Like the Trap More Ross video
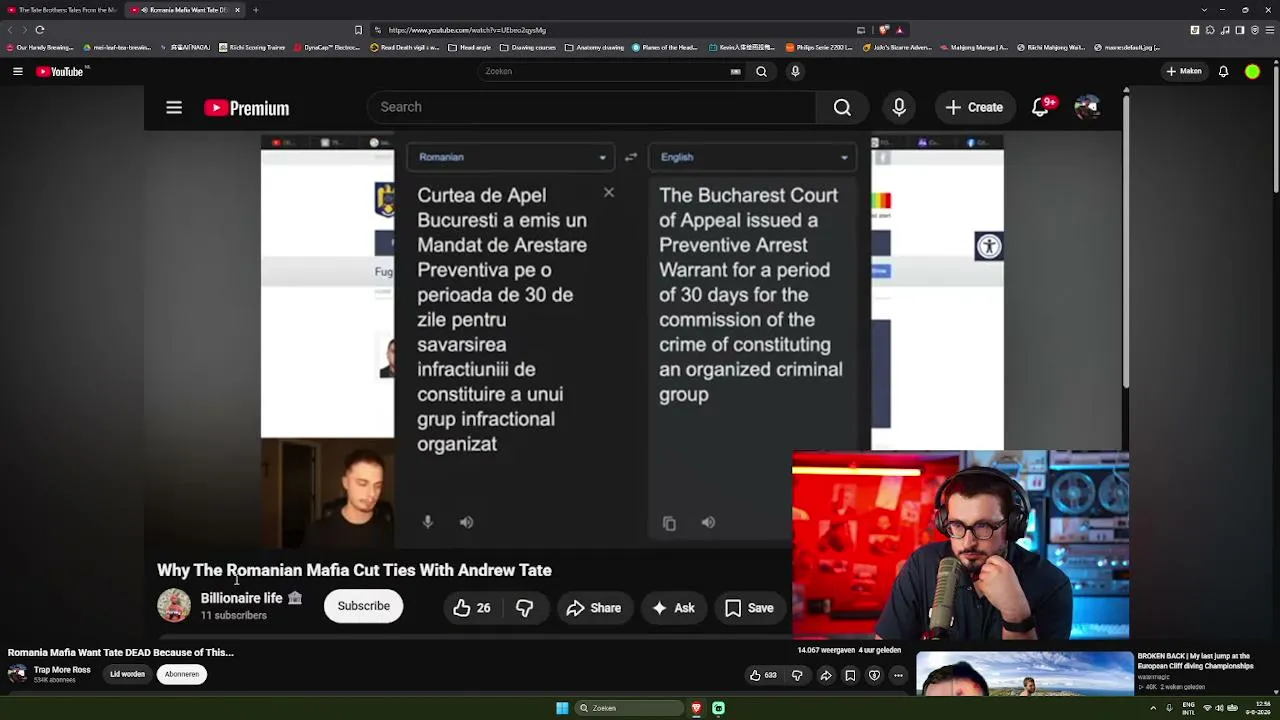Viewport: 1280px width, 720px height. (x=763, y=675)
